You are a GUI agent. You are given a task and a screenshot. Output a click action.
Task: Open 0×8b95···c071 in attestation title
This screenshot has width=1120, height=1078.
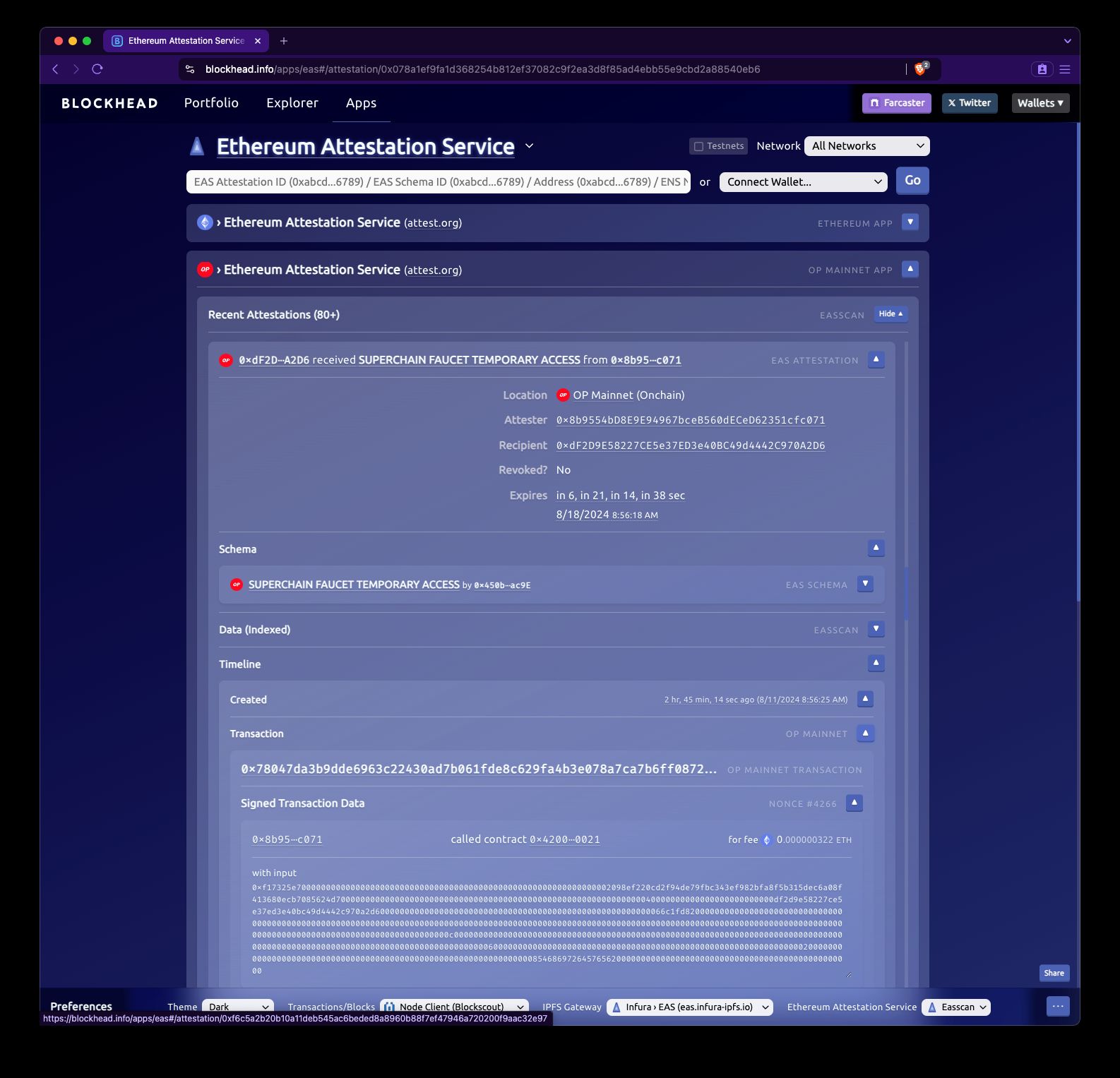tap(646, 360)
